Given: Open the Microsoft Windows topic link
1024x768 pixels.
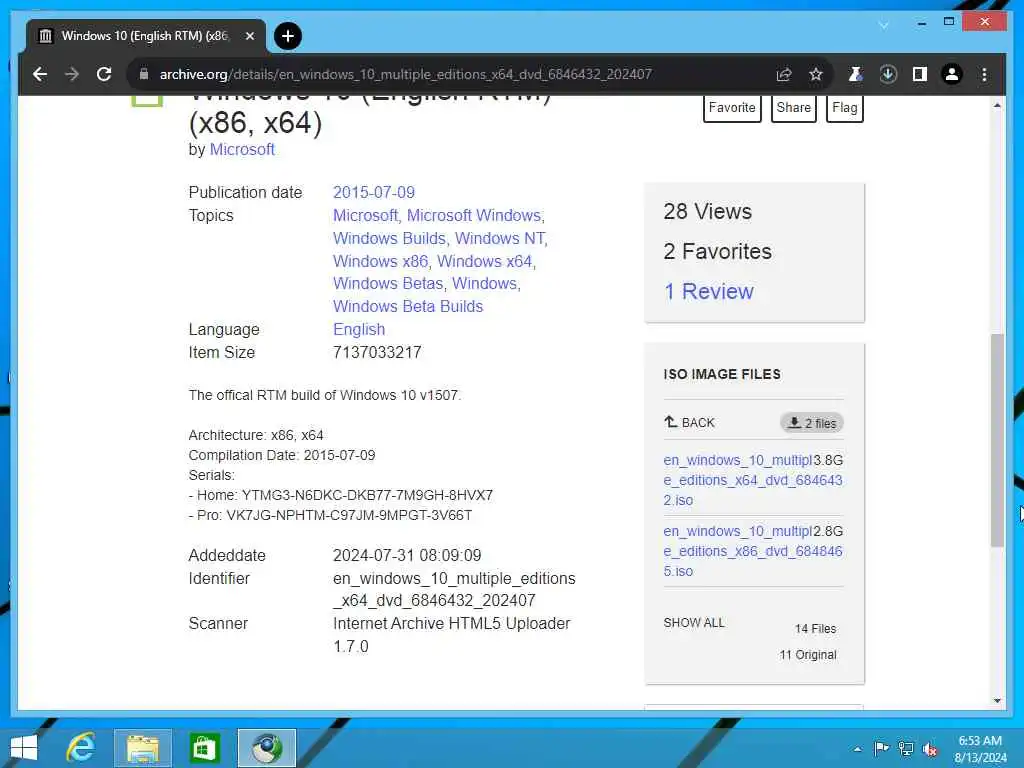Looking at the screenshot, I should click(x=475, y=216).
